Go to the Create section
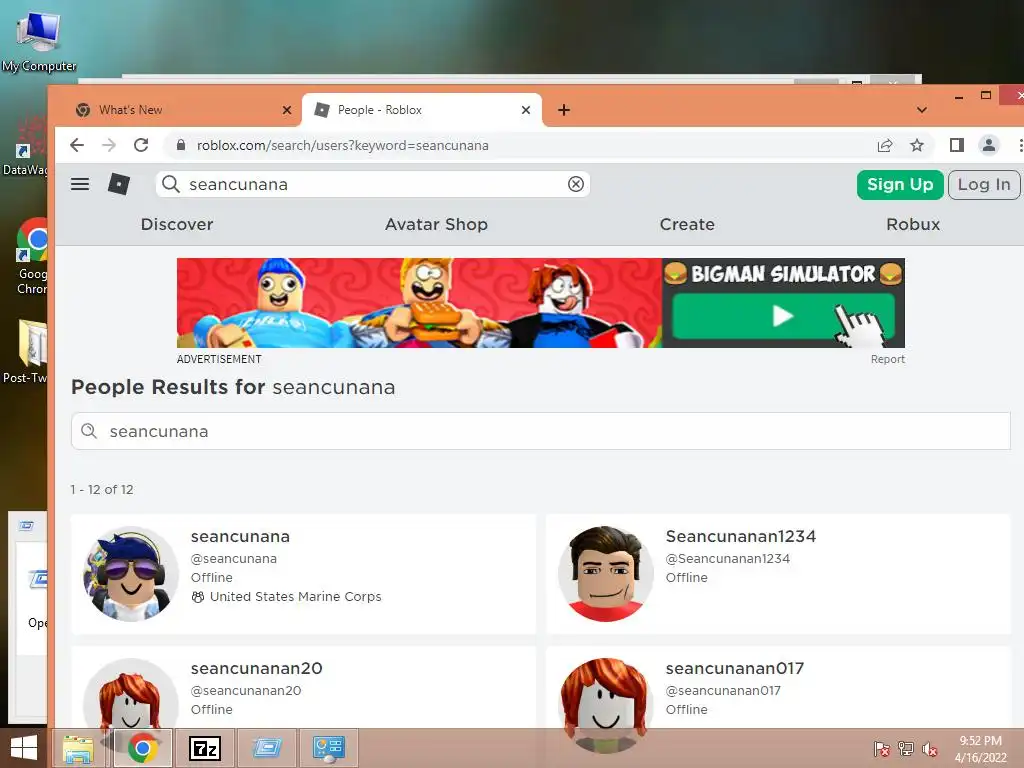Viewport: 1024px width, 768px height. (x=687, y=224)
